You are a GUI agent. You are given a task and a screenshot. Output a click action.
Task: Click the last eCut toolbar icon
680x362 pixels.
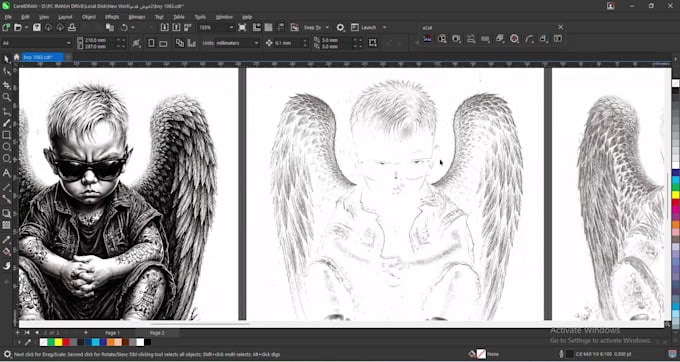(558, 39)
